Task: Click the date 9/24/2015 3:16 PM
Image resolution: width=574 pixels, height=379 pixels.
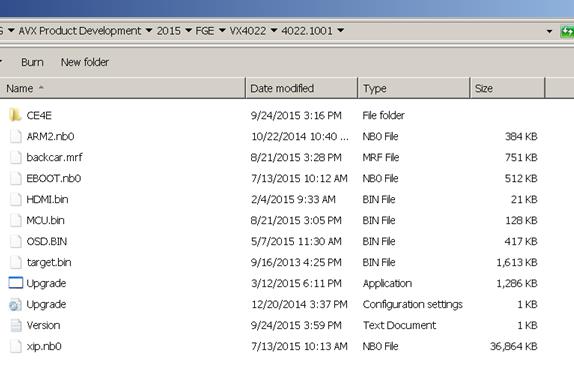Action: point(296,116)
